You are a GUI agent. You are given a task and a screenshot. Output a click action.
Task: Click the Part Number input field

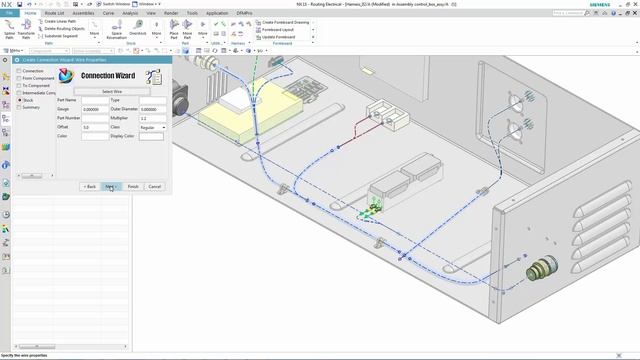95,119
